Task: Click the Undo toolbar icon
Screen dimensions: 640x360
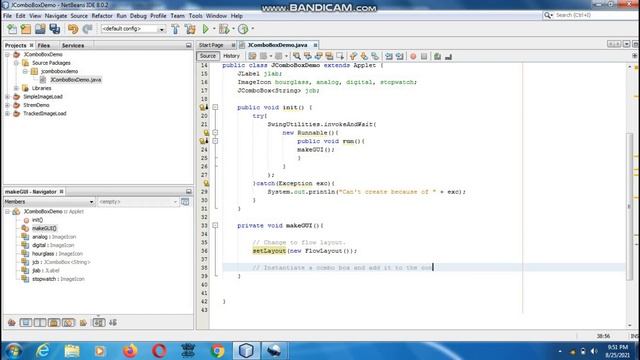Action: [x=73, y=29]
